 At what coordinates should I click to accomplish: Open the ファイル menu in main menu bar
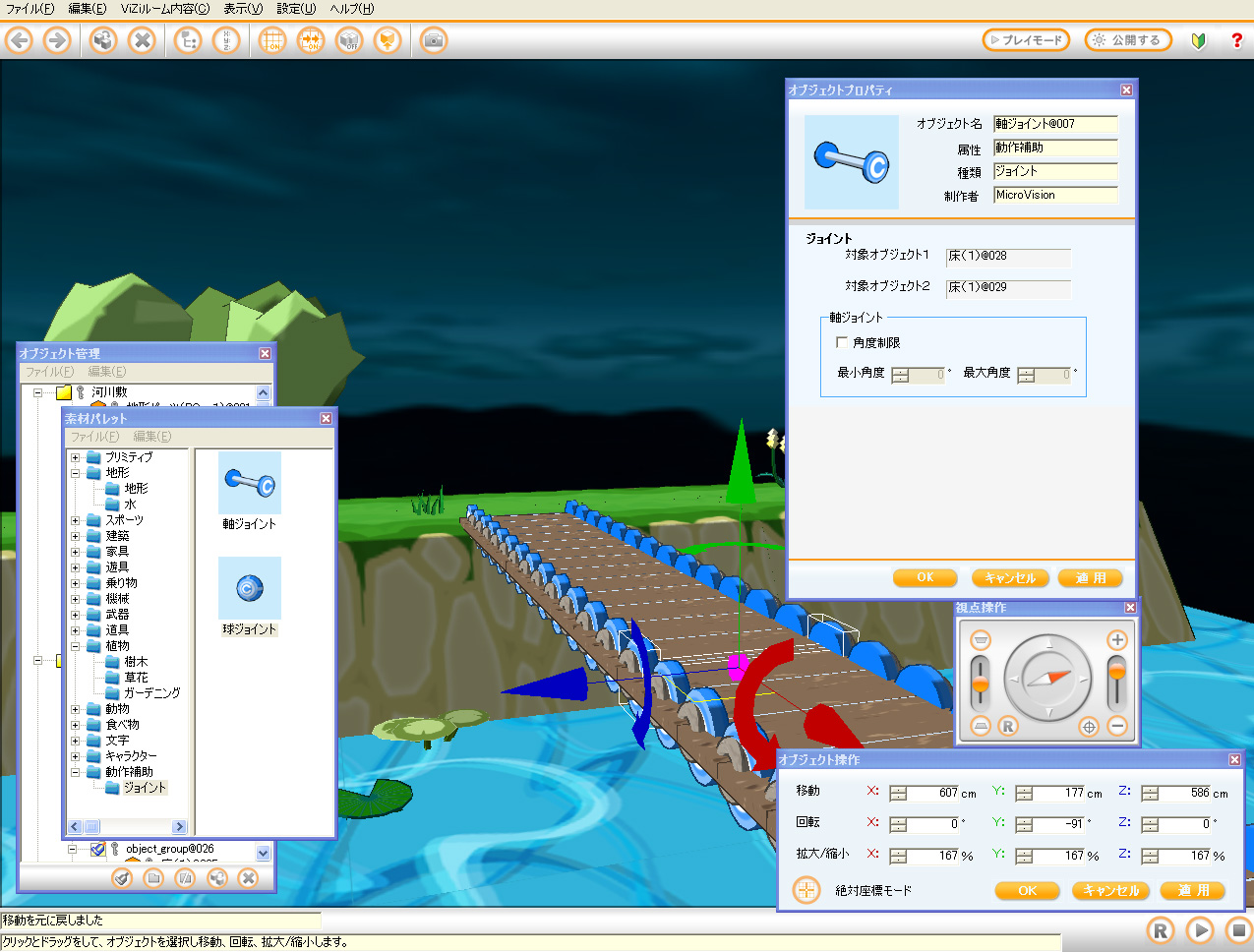[x=30, y=9]
